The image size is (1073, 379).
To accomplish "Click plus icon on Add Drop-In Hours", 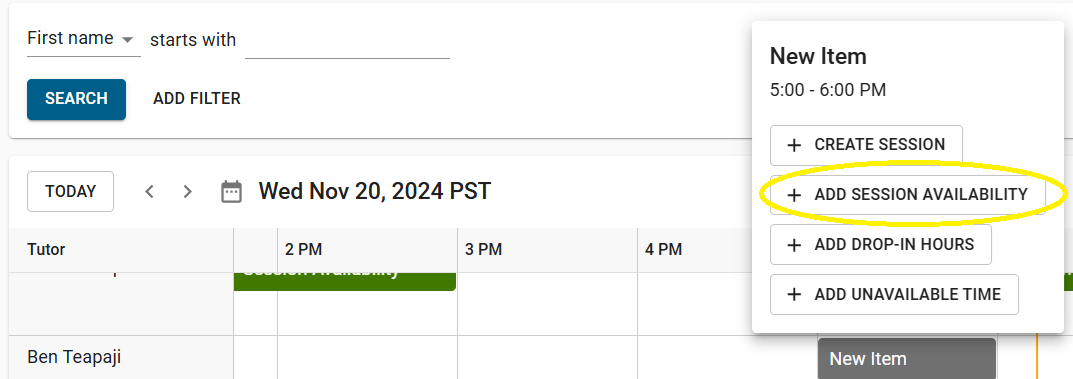I will pyautogui.click(x=794, y=245).
